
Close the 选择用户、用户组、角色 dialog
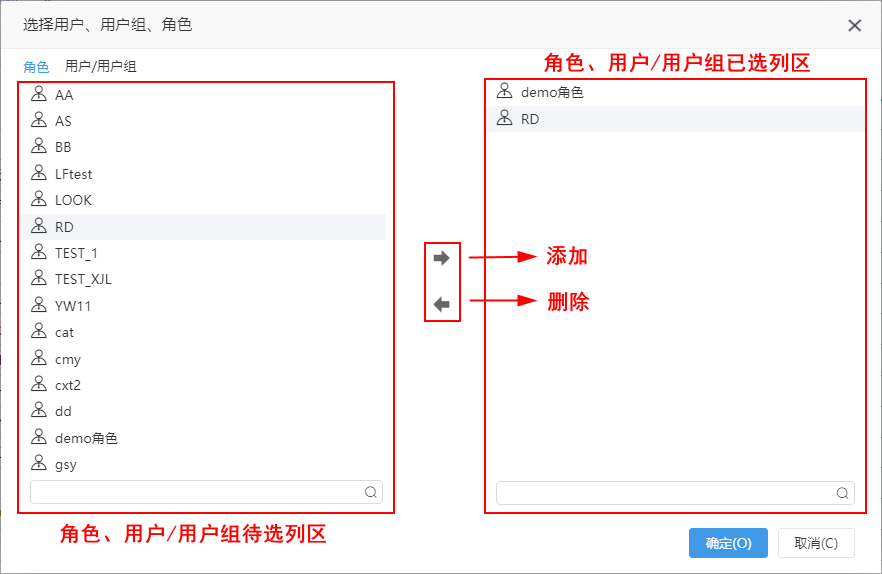pos(854,25)
